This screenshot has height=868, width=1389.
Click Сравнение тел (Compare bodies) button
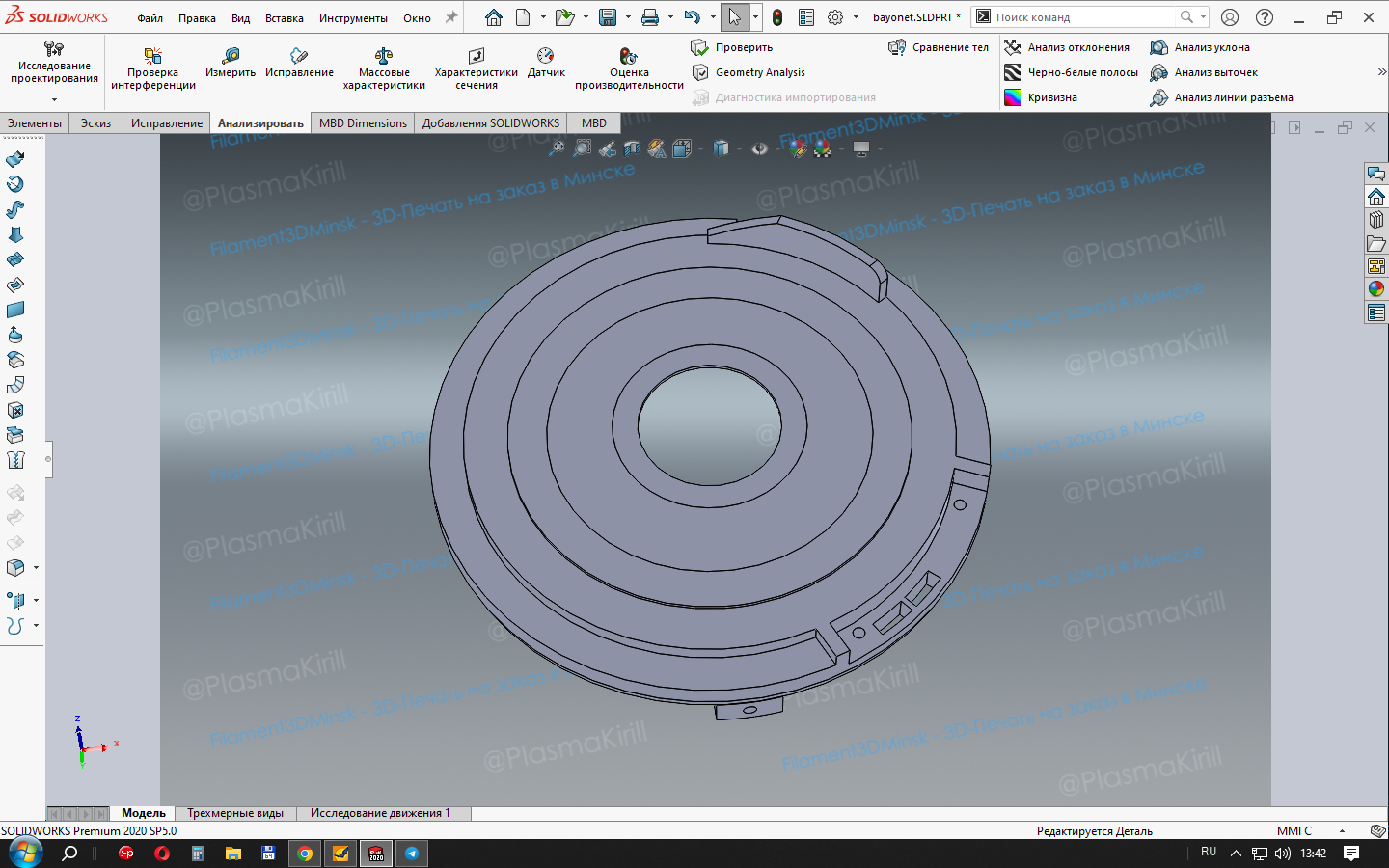939,47
